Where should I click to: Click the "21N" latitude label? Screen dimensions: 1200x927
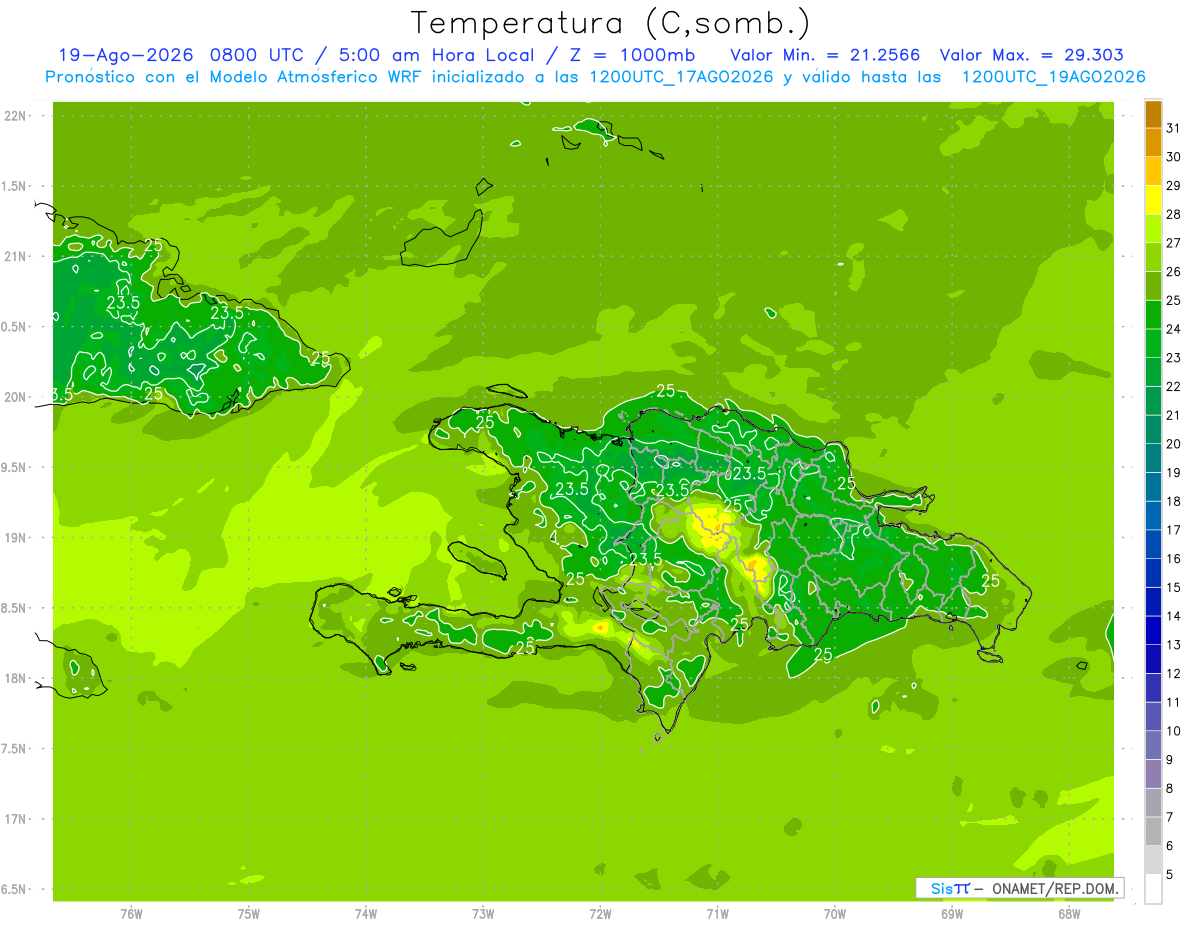pos(17,256)
